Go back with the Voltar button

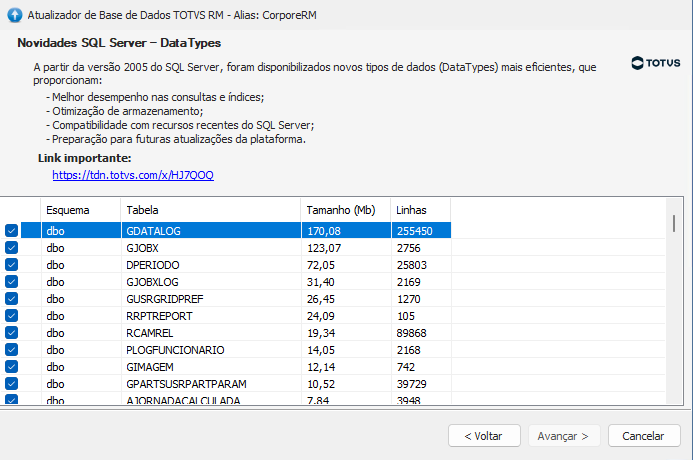[x=484, y=436]
